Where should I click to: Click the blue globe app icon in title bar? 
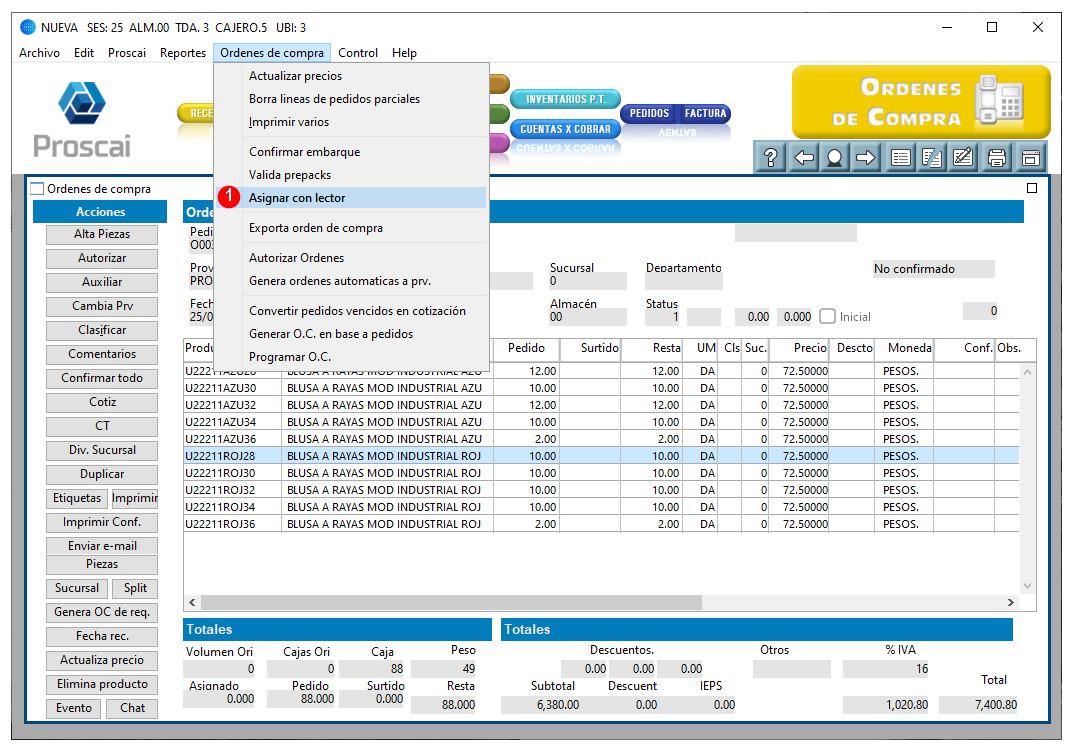28,27
